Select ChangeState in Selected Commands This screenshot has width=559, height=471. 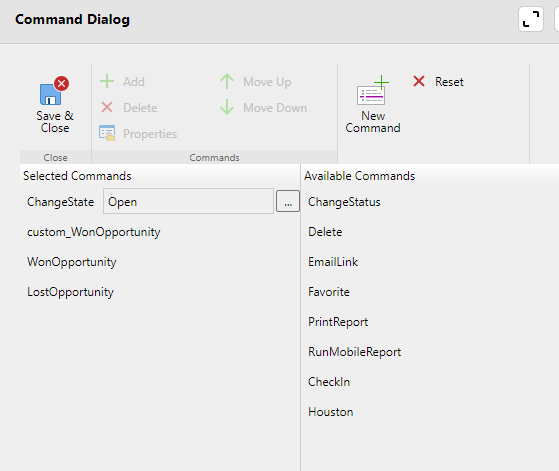pos(61,202)
